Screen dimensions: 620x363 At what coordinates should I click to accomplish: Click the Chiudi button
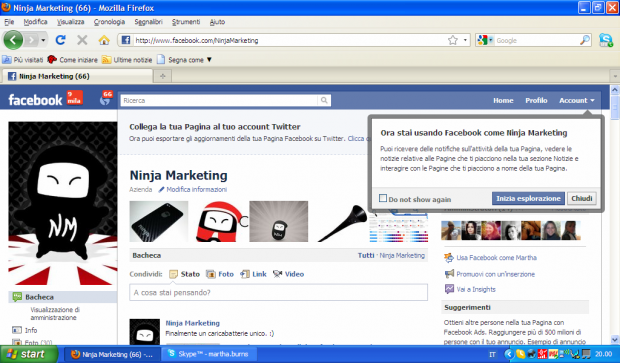click(x=581, y=199)
